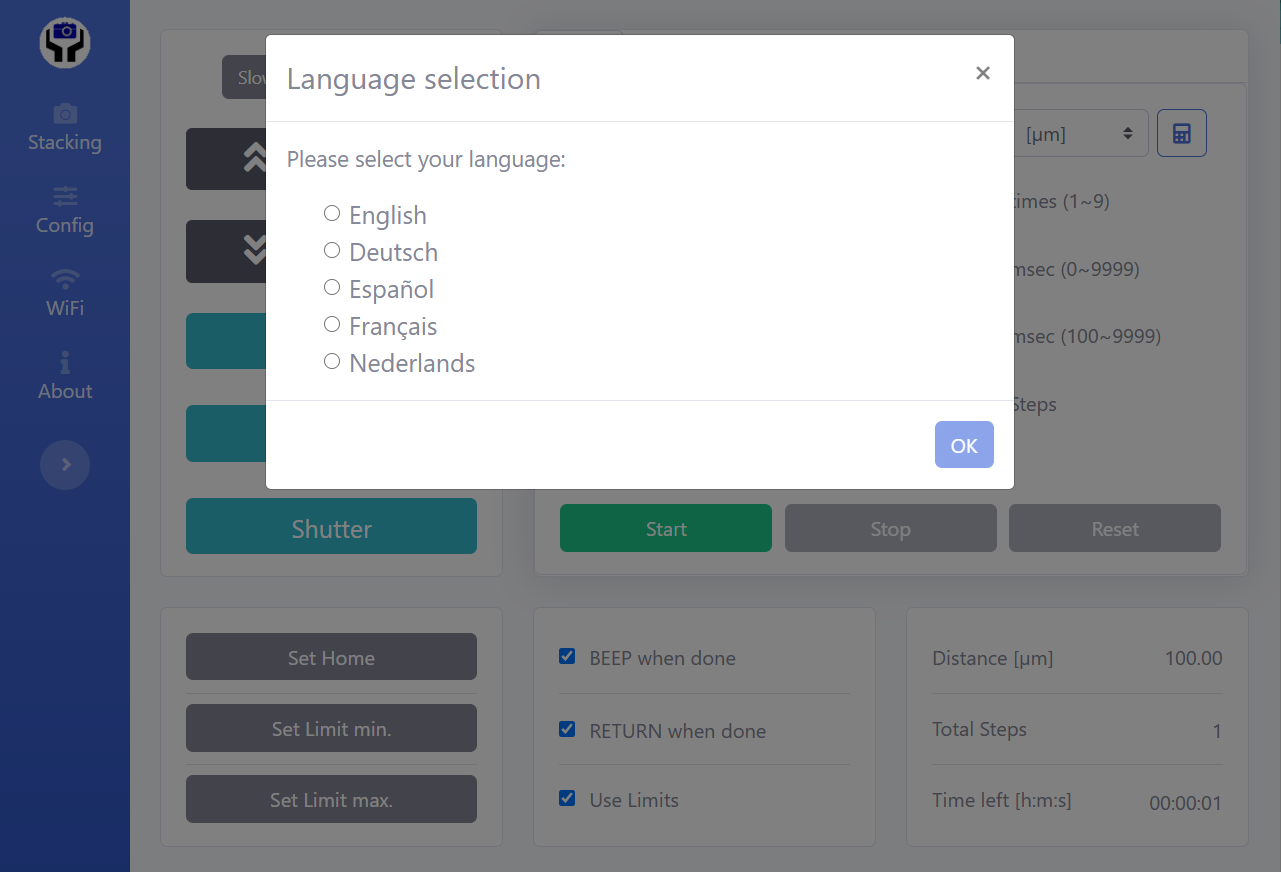Expand sidebar with the chevron arrow
This screenshot has height=872, width=1281.
pos(65,465)
